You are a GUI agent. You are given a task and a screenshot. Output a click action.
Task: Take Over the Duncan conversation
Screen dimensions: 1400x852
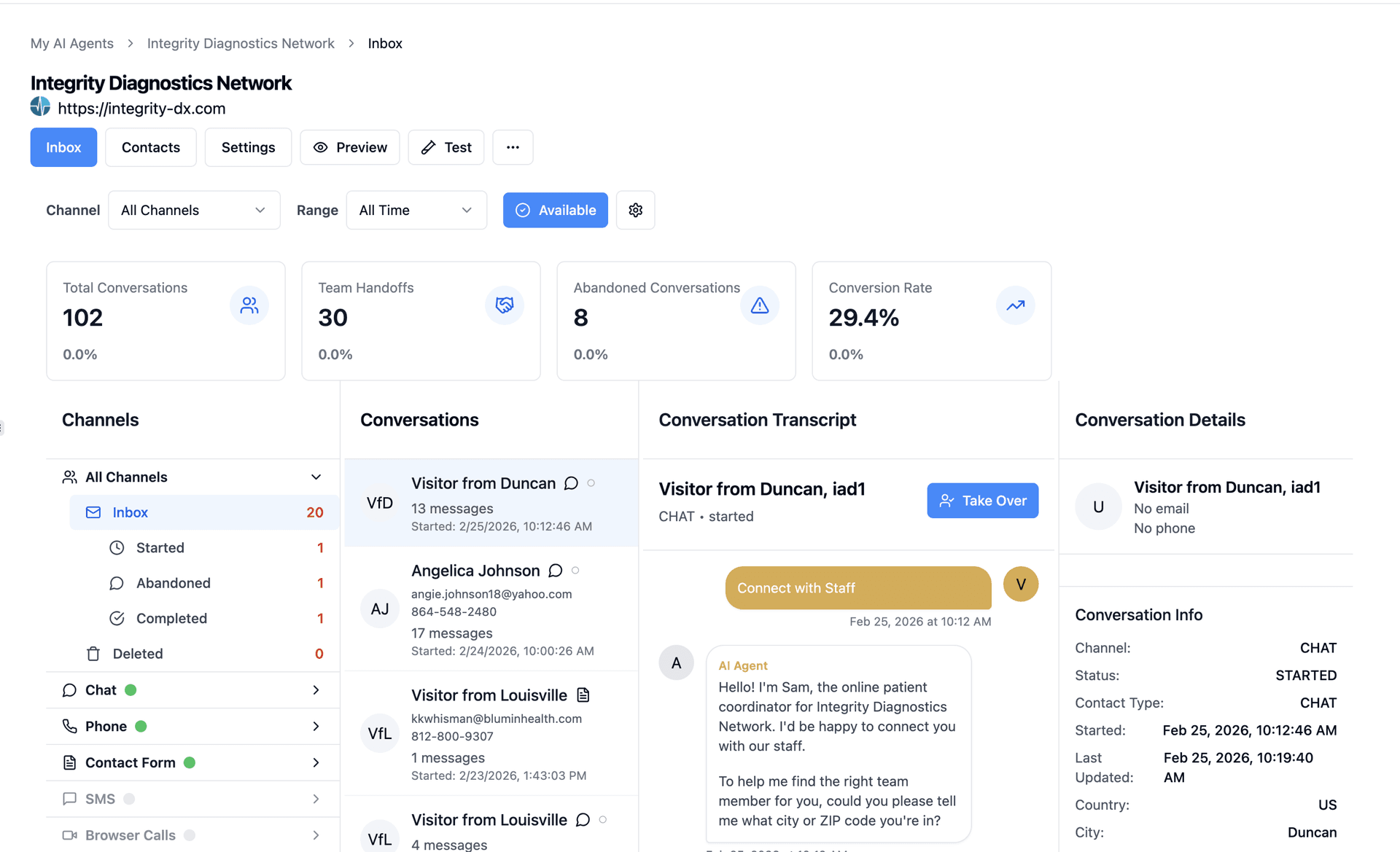(982, 501)
